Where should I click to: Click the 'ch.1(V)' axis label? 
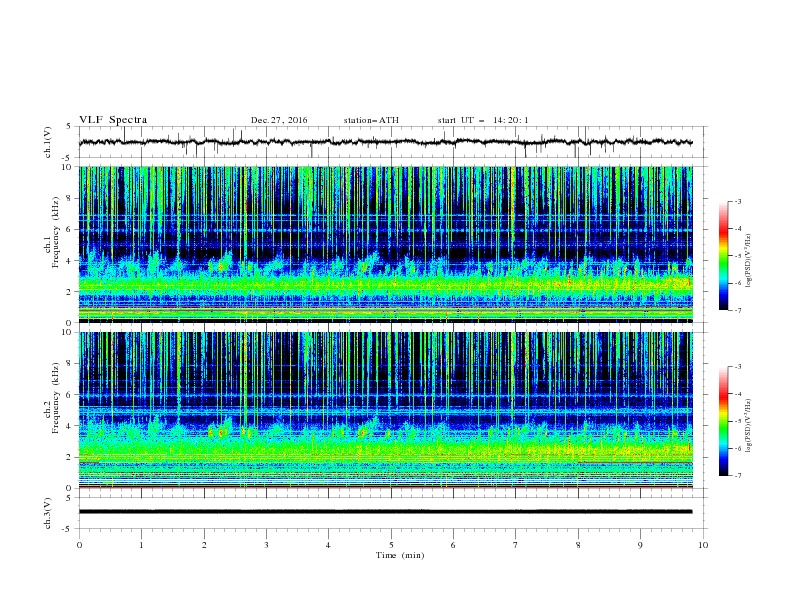point(48,142)
